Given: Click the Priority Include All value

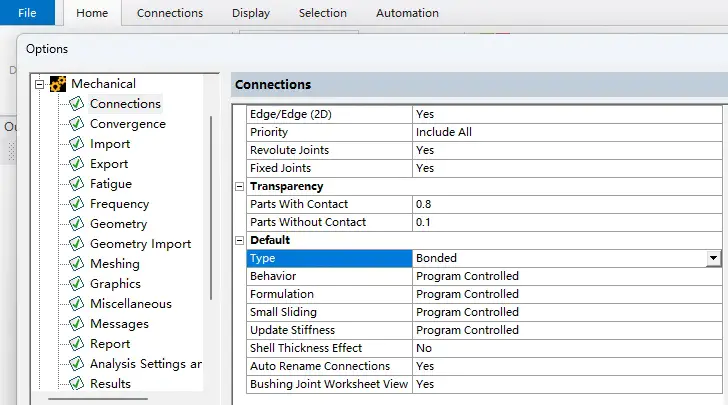Looking at the screenshot, I should coord(567,132).
